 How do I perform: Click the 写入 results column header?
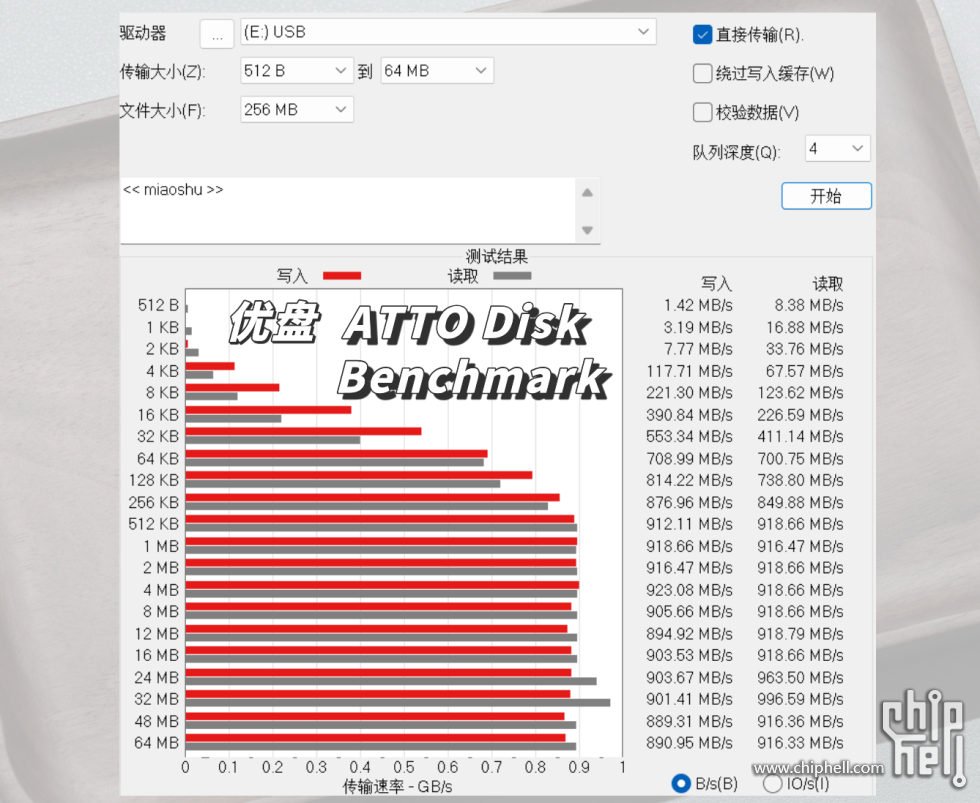pyautogui.click(x=716, y=284)
